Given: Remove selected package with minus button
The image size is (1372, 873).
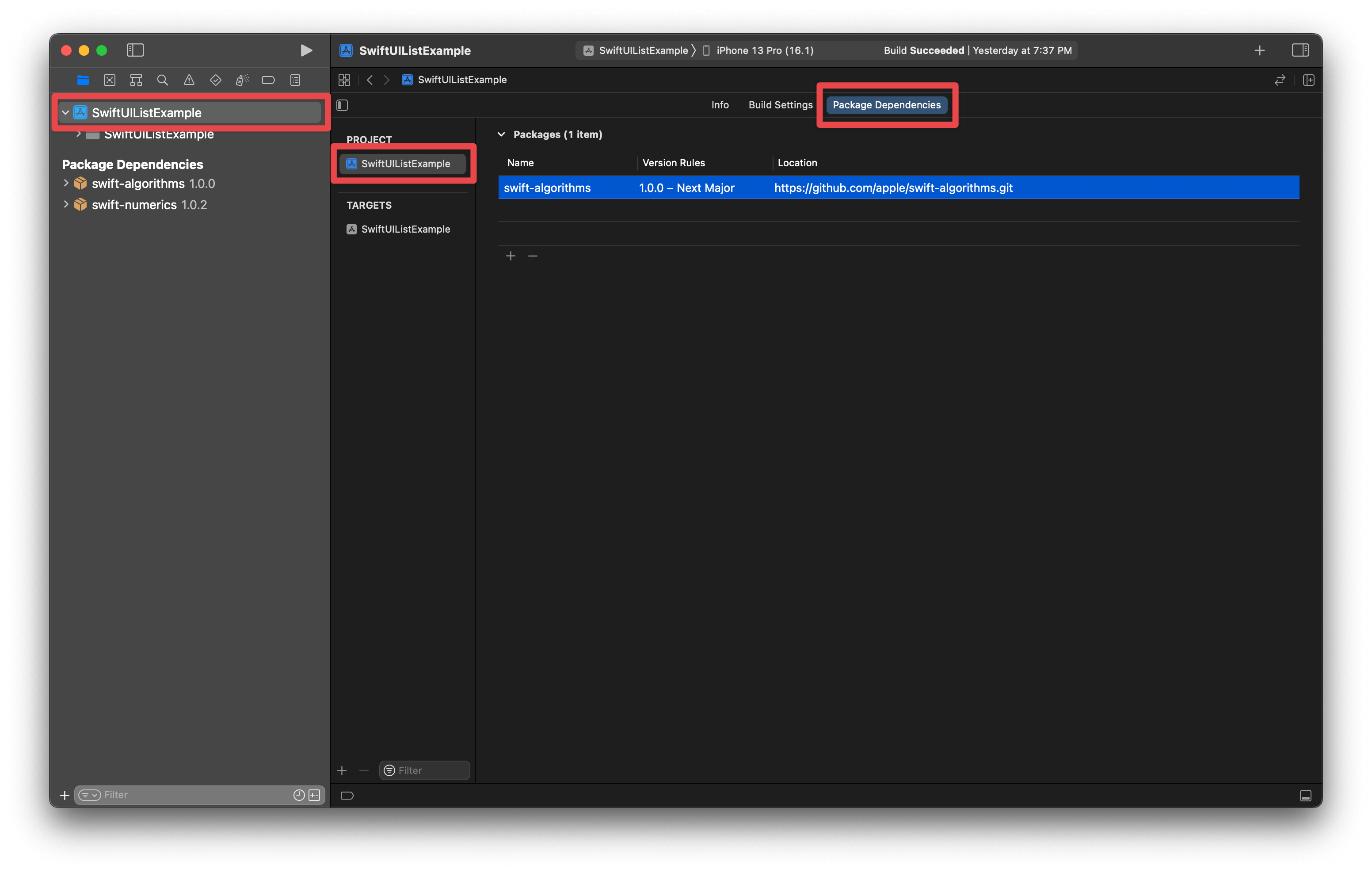Looking at the screenshot, I should tap(533, 256).
